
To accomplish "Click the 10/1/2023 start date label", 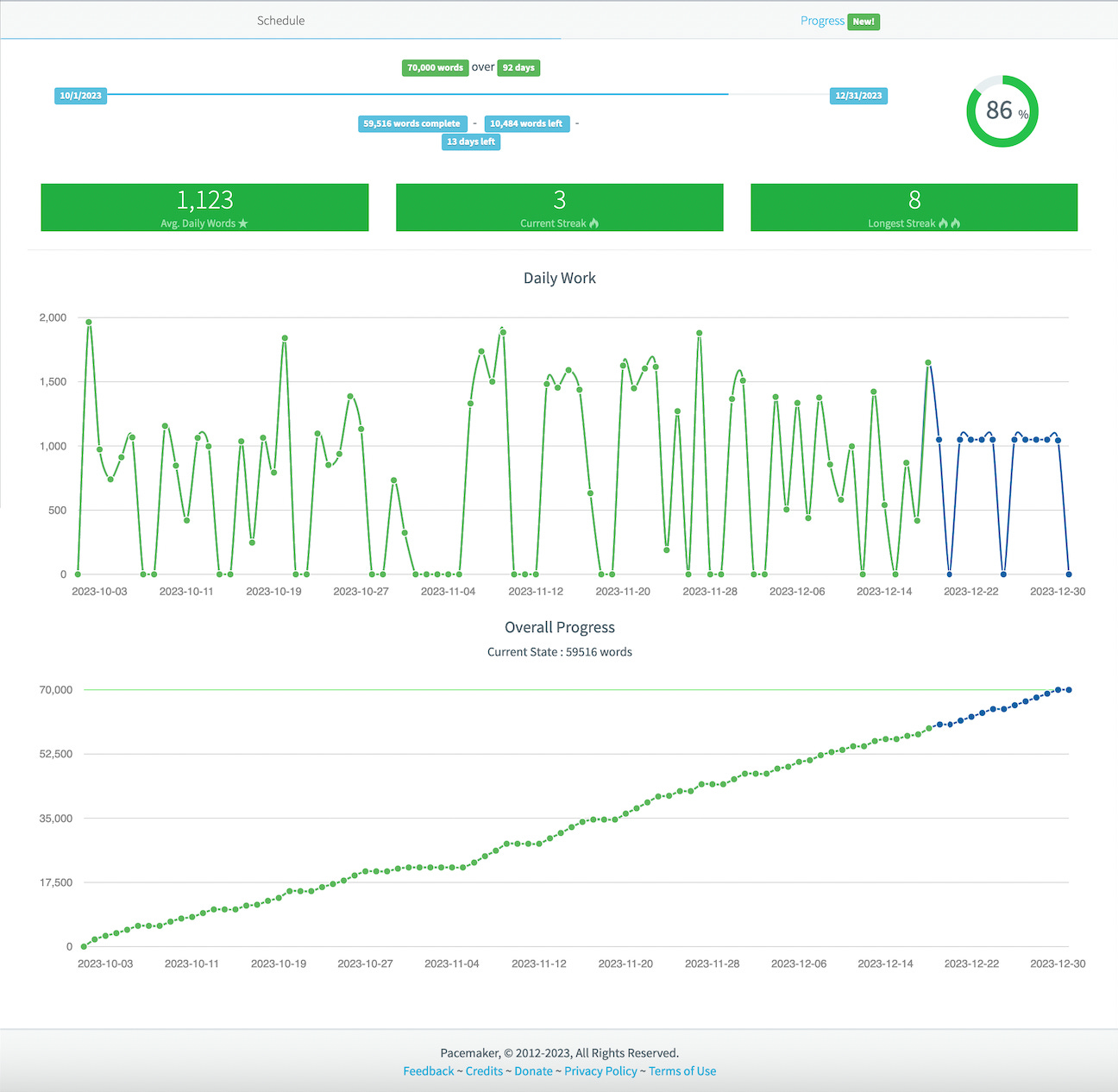I will pos(80,96).
